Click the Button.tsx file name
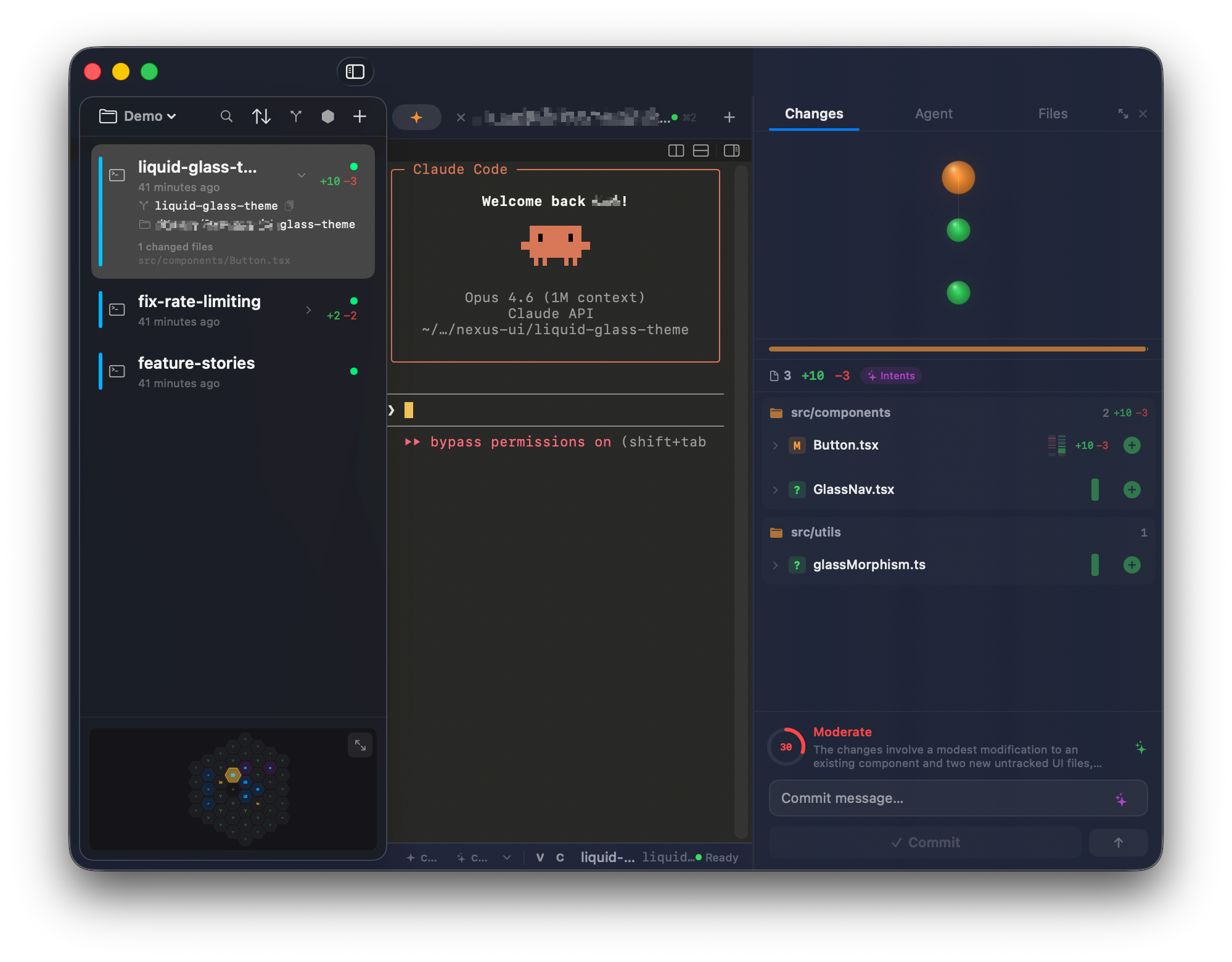The image size is (1232, 962). pyautogui.click(x=846, y=445)
